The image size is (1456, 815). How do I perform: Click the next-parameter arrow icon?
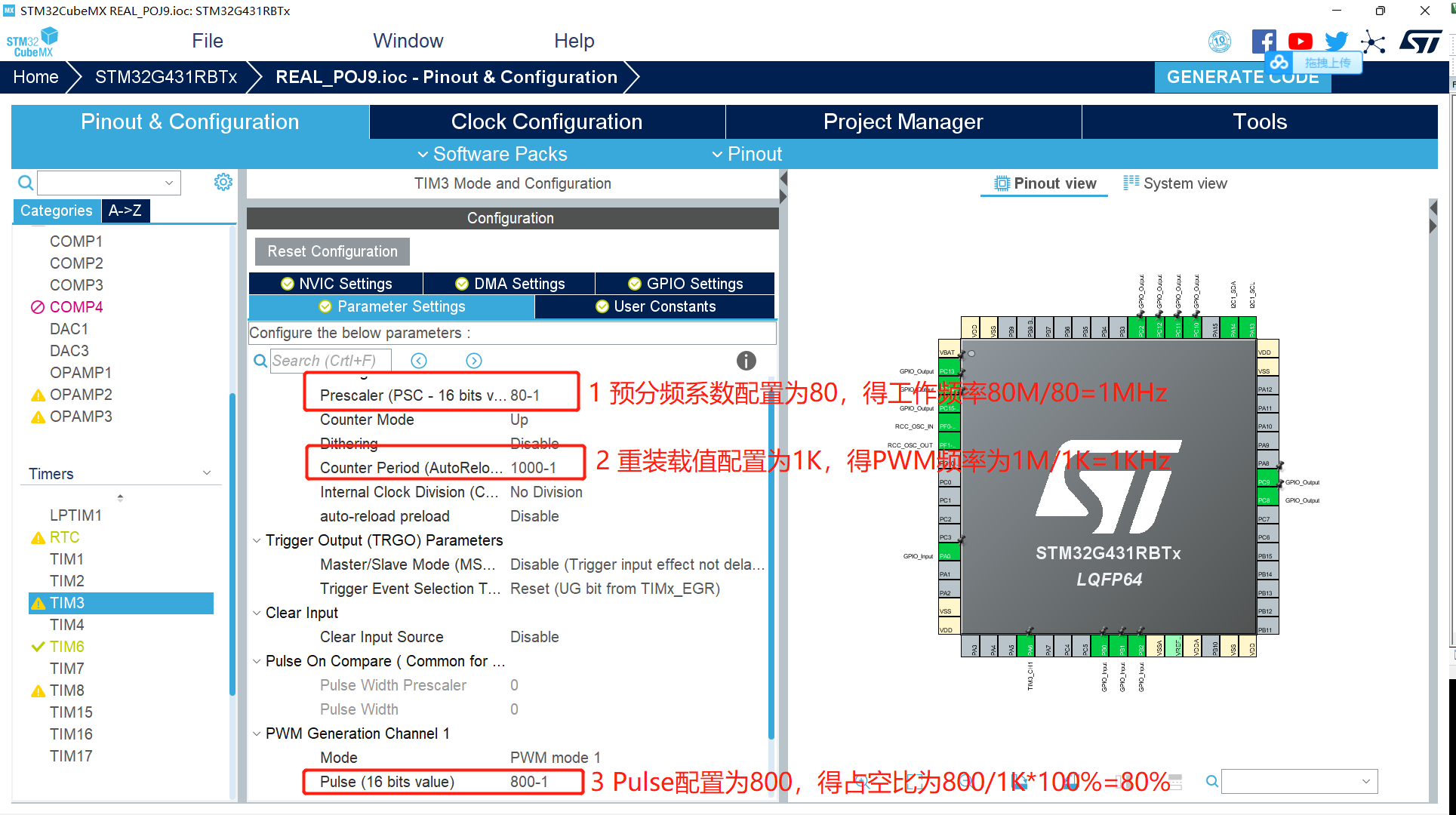coord(474,361)
